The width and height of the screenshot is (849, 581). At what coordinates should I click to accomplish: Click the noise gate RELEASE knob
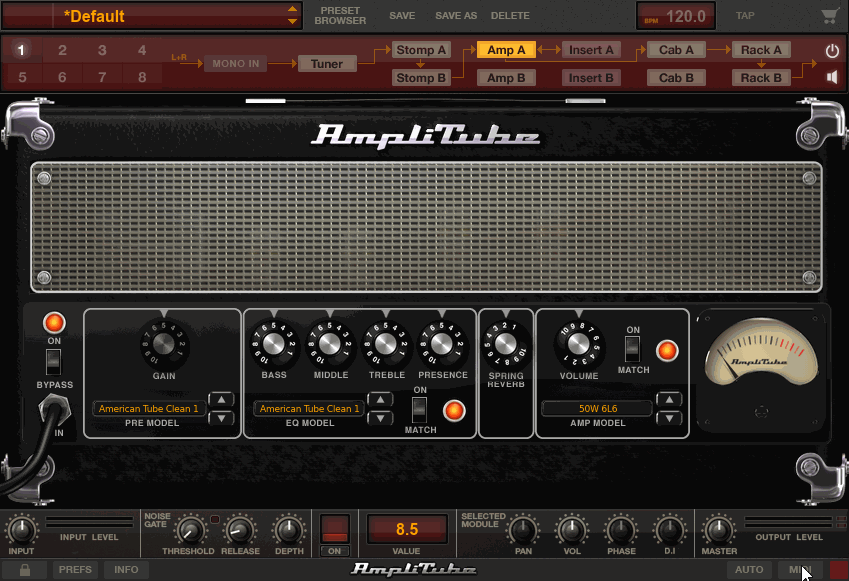pyautogui.click(x=240, y=531)
